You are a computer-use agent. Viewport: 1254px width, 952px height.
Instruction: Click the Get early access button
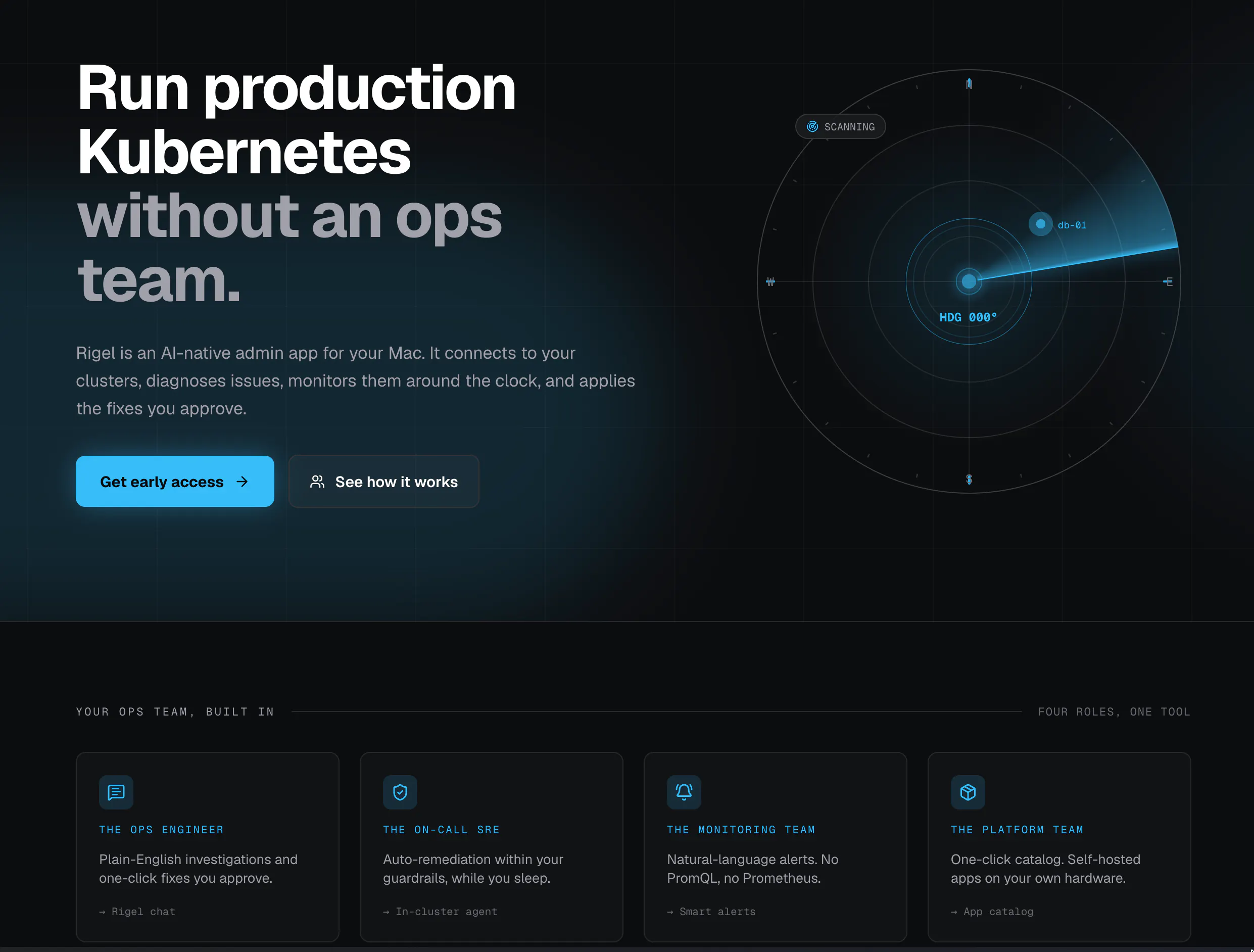click(175, 482)
